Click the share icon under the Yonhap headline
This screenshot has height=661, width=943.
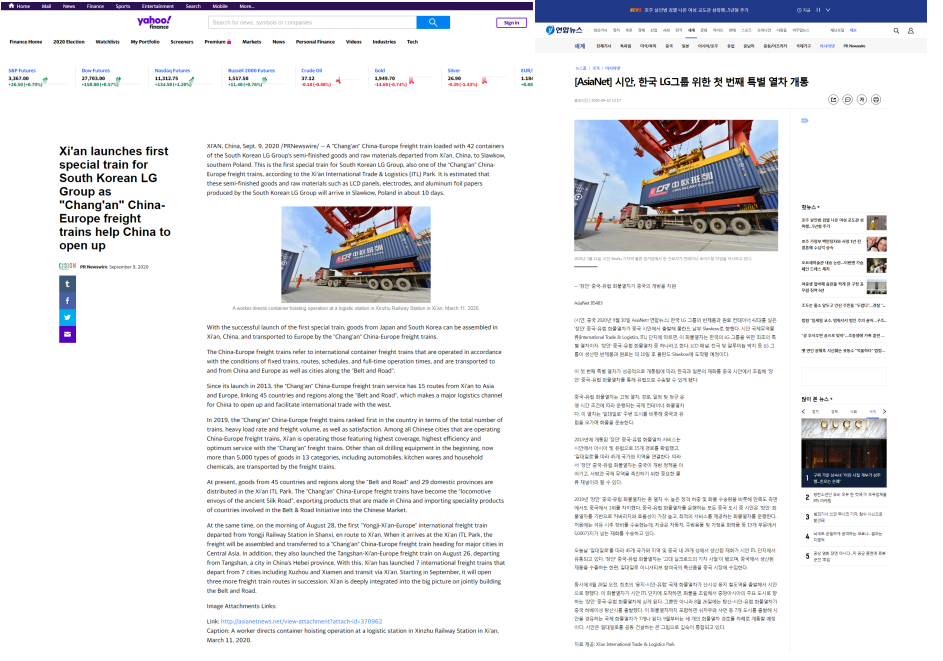pos(833,100)
